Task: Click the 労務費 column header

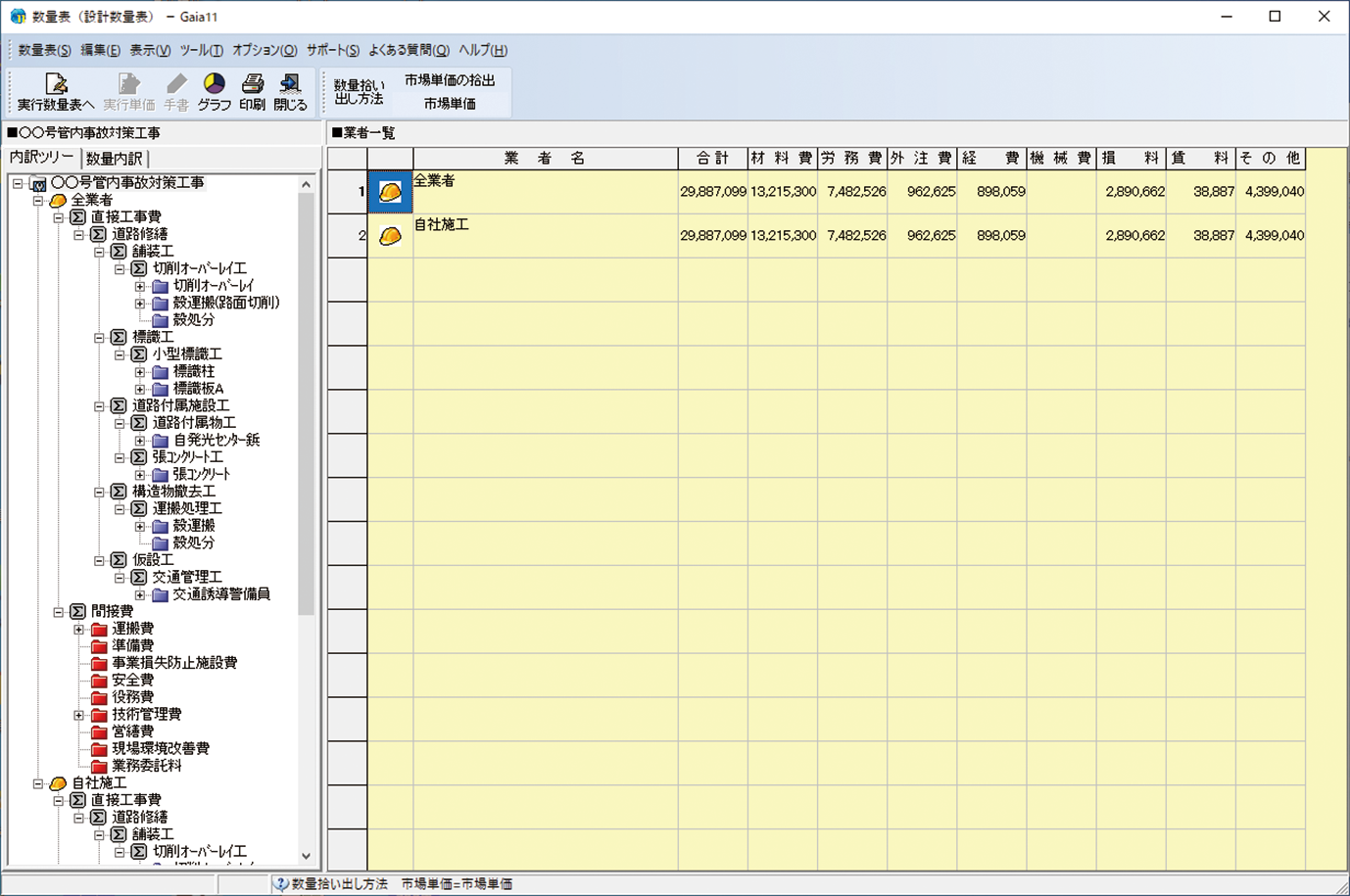Action: 852,159
